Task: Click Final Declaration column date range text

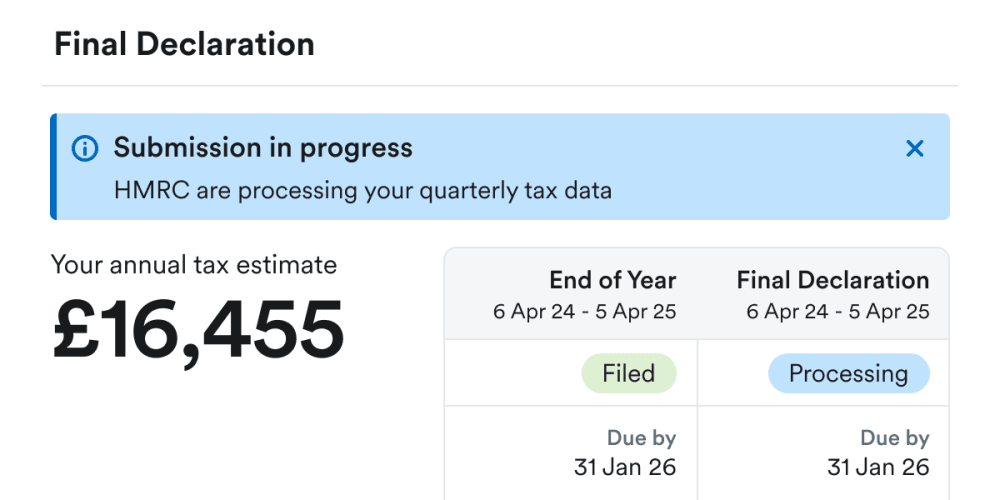Action: 837,311
